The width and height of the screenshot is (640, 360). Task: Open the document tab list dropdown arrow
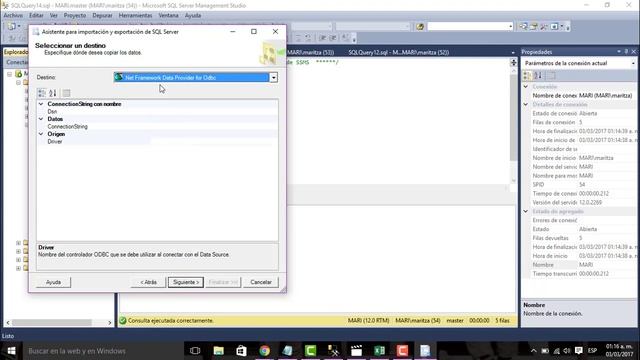[513, 52]
